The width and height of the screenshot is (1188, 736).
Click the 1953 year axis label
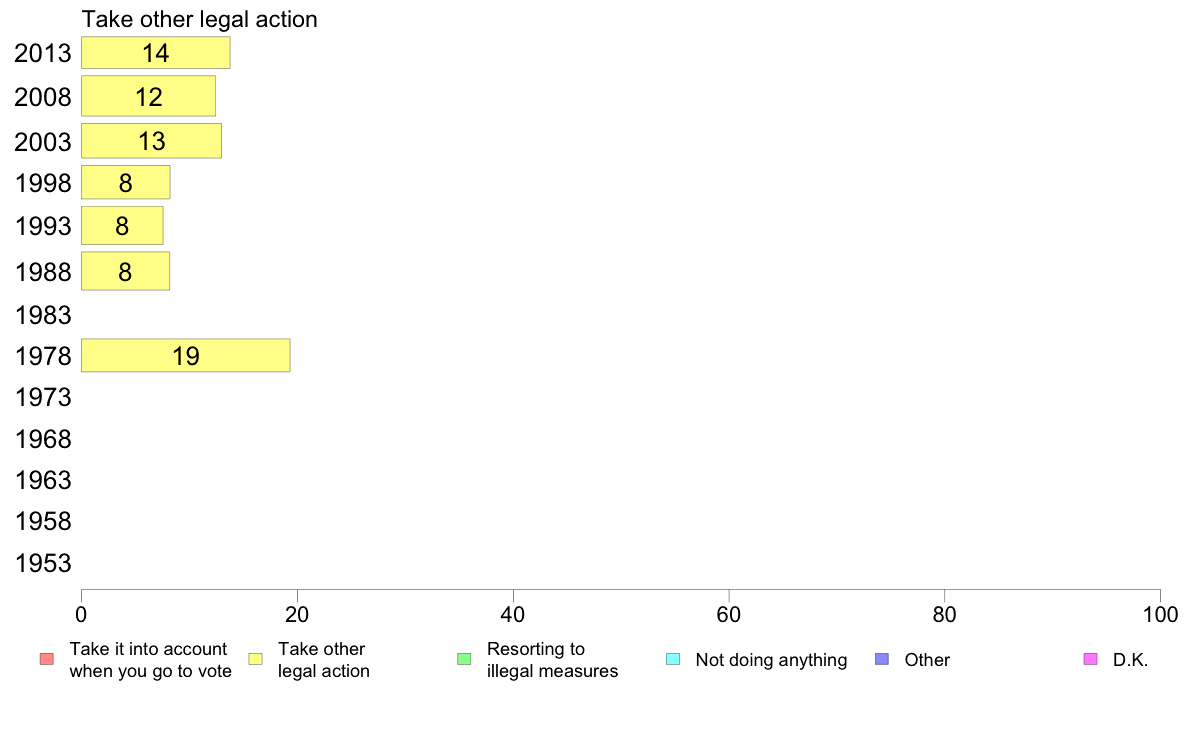[x=43, y=563]
